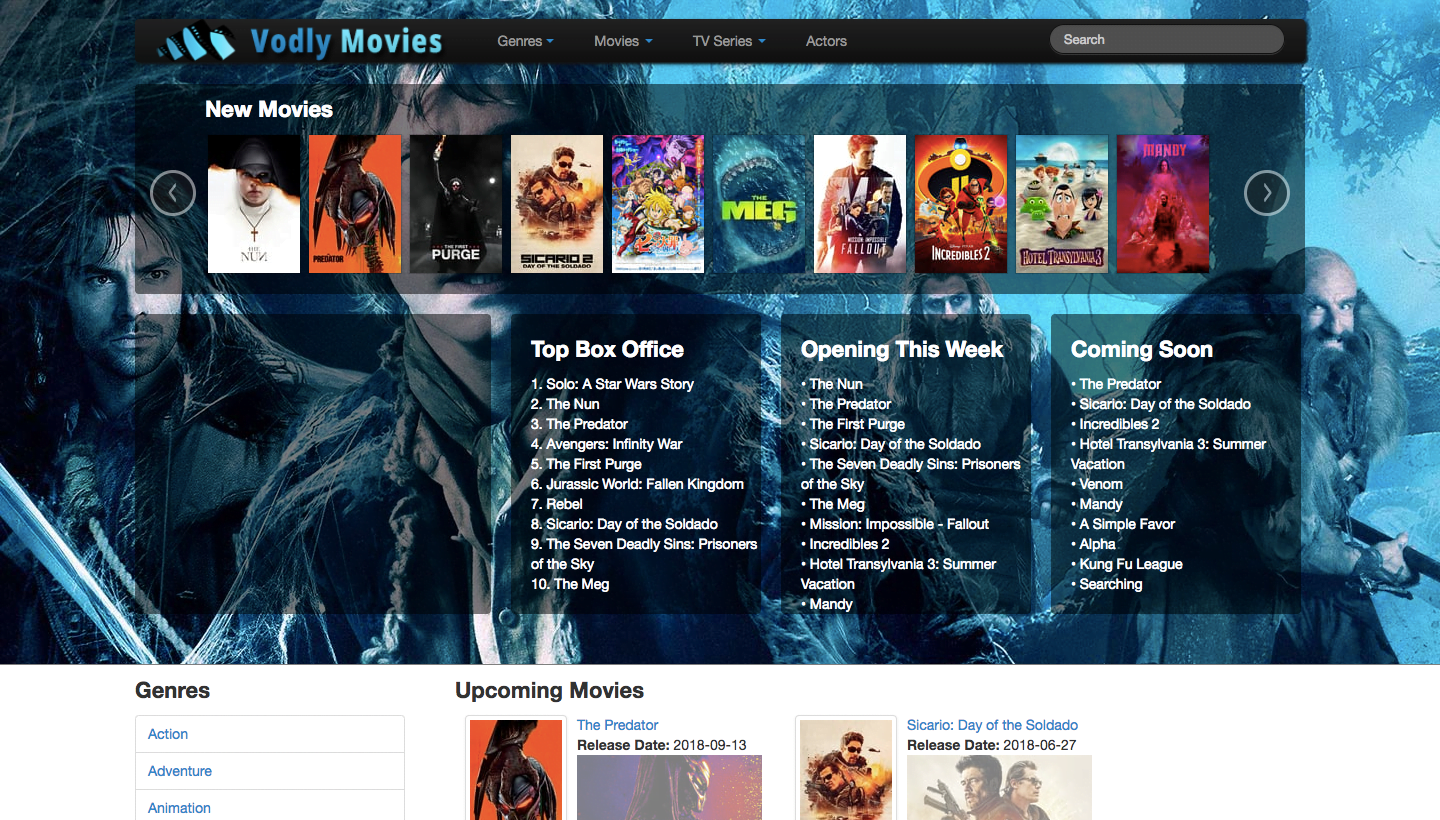This screenshot has width=1440, height=820.
Task: Click The Predator preview image in Upcoming Movies
Action: pos(669,788)
